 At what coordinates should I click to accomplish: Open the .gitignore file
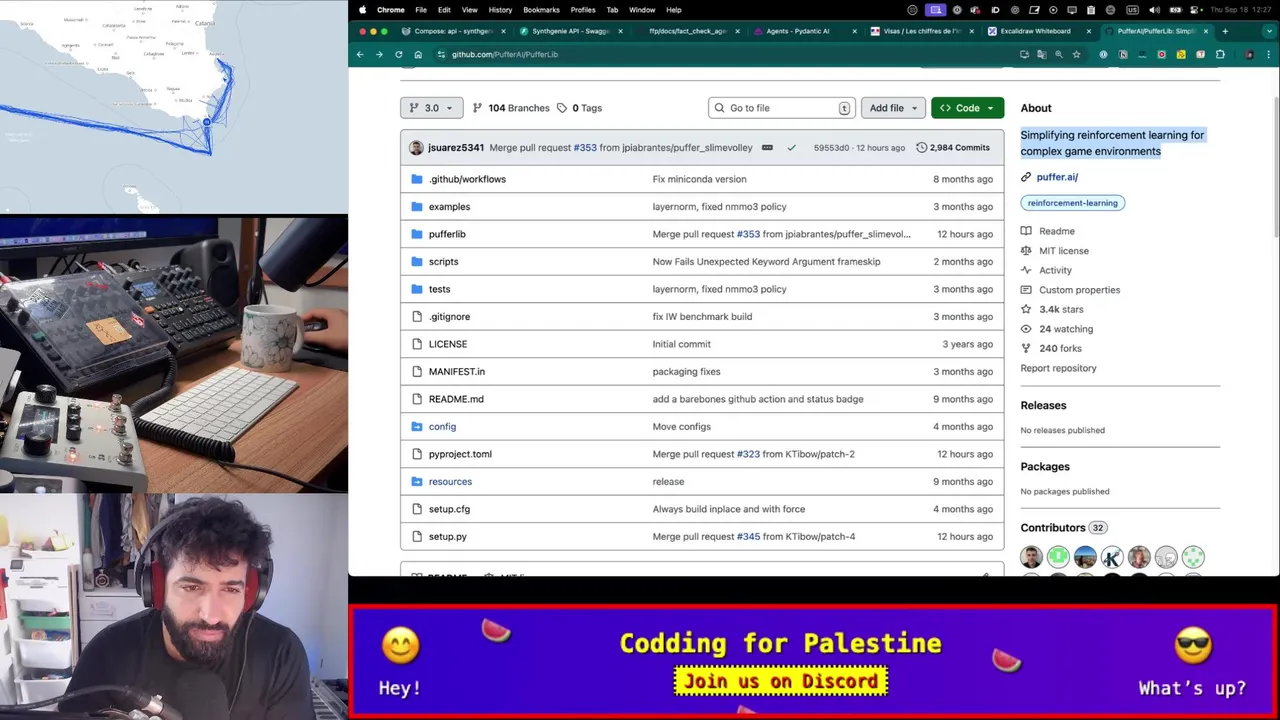(449, 317)
